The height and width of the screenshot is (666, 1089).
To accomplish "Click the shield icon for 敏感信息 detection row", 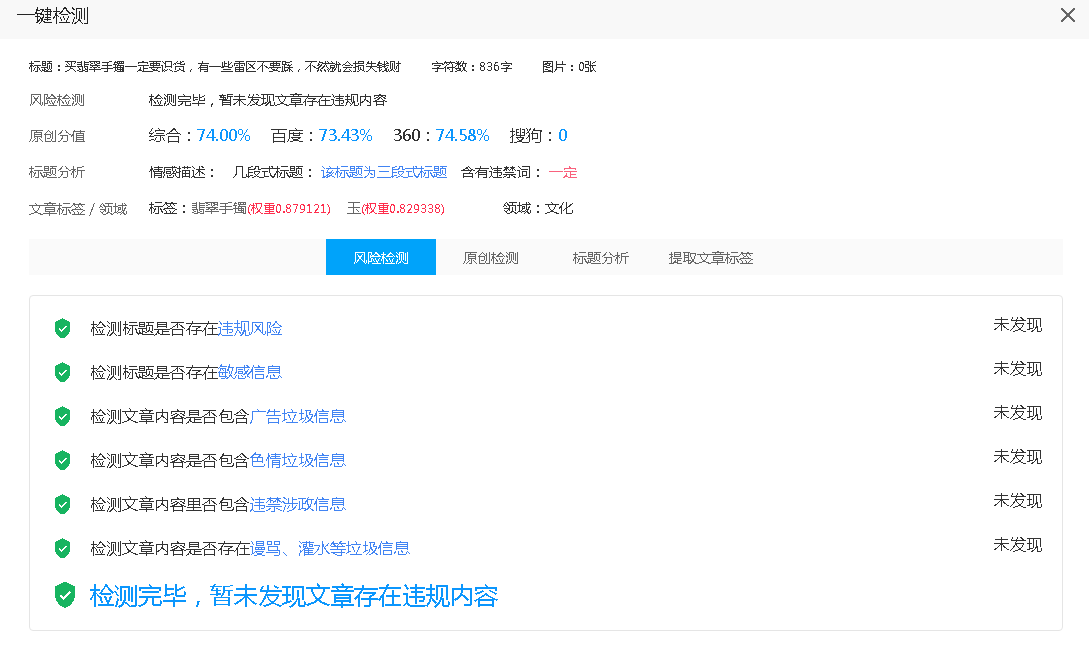I will coord(62,372).
